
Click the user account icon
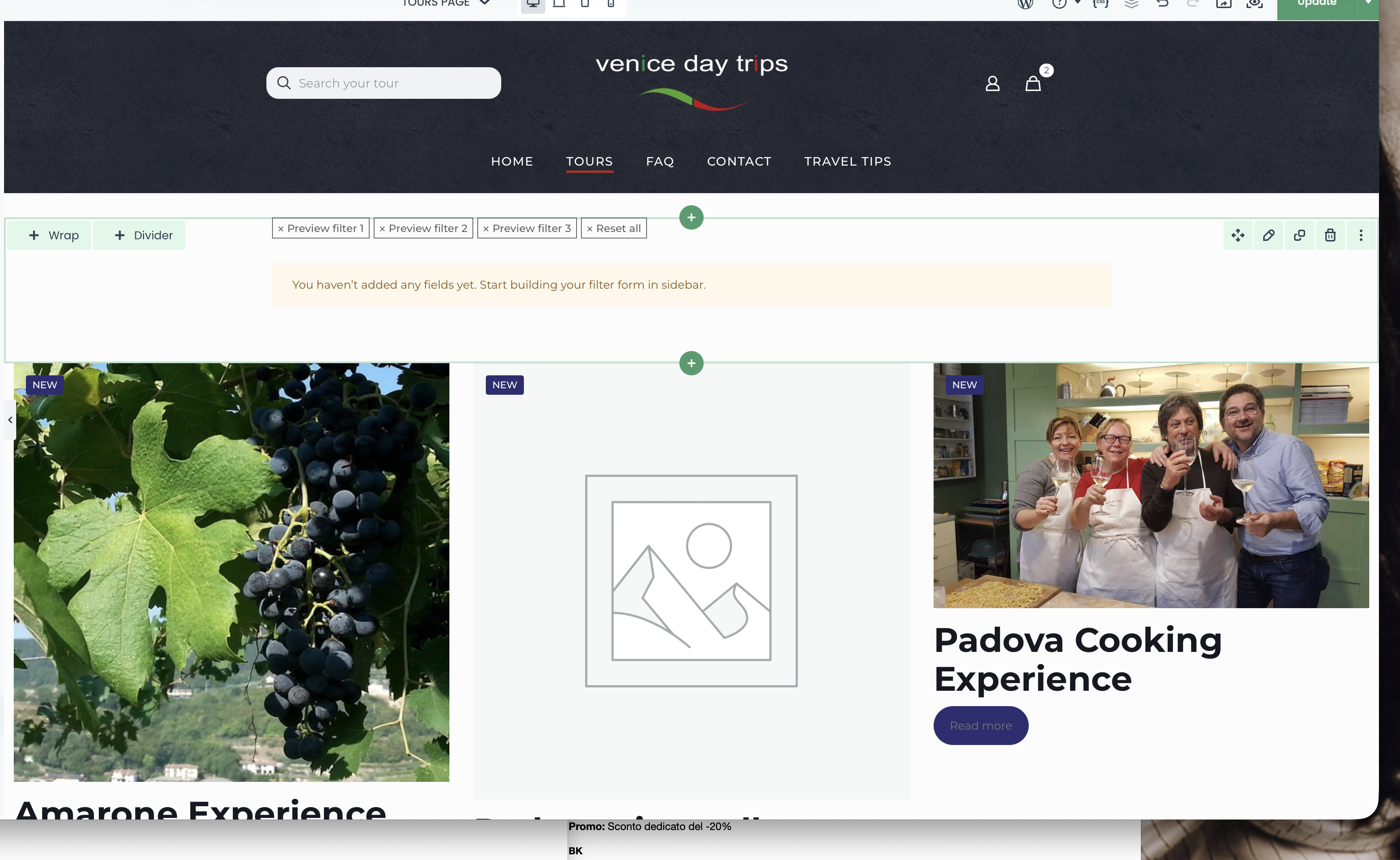tap(992, 83)
